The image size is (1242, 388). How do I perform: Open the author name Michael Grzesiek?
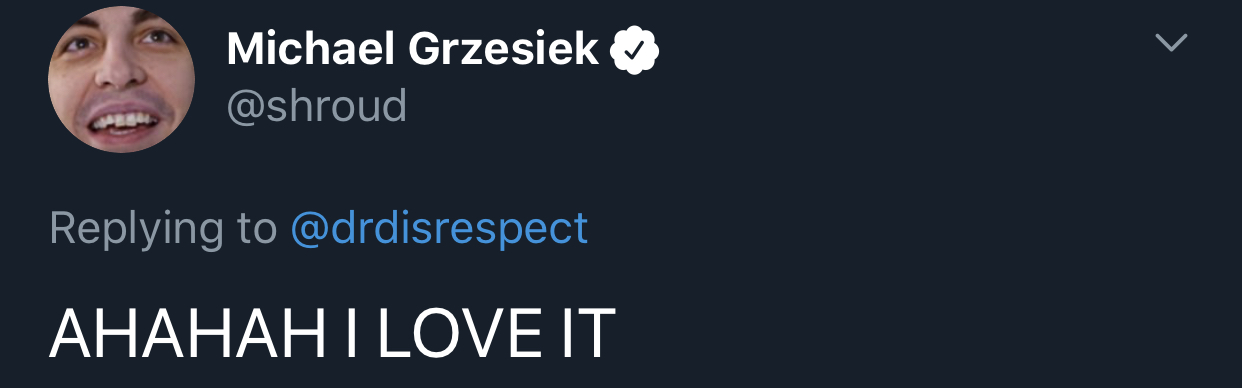[413, 49]
